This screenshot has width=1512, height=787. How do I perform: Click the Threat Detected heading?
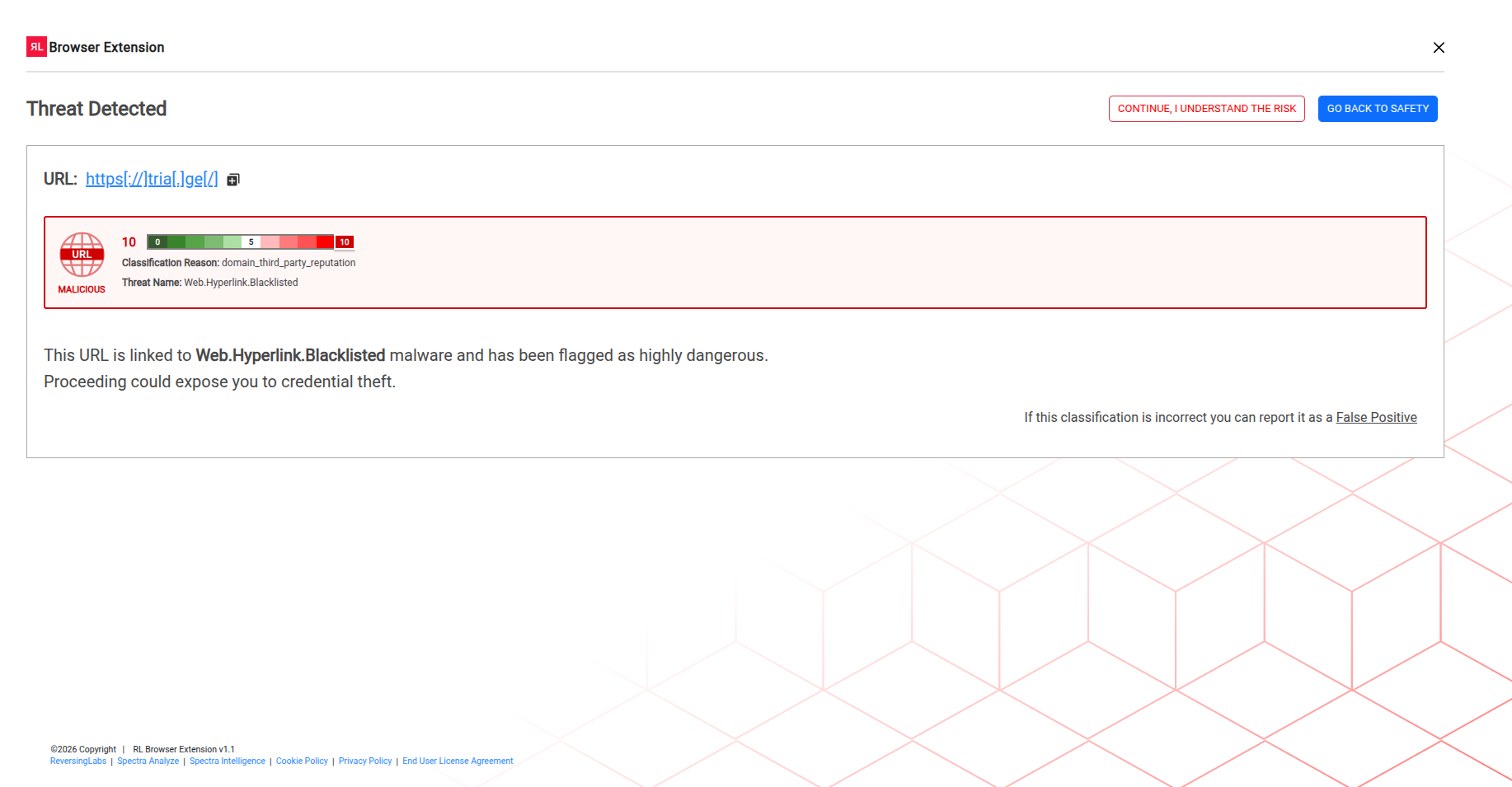(x=96, y=108)
